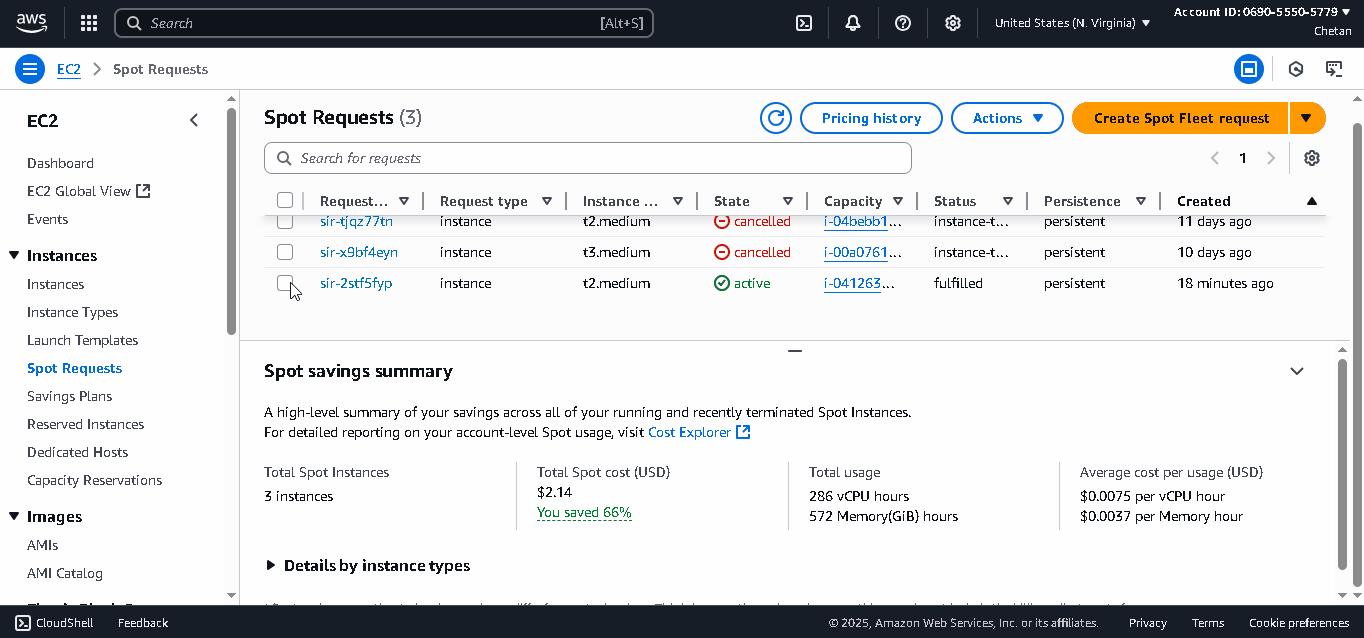Open Capacity Reservations in the sidebar
The width and height of the screenshot is (1364, 638).
pyautogui.click(x=94, y=480)
